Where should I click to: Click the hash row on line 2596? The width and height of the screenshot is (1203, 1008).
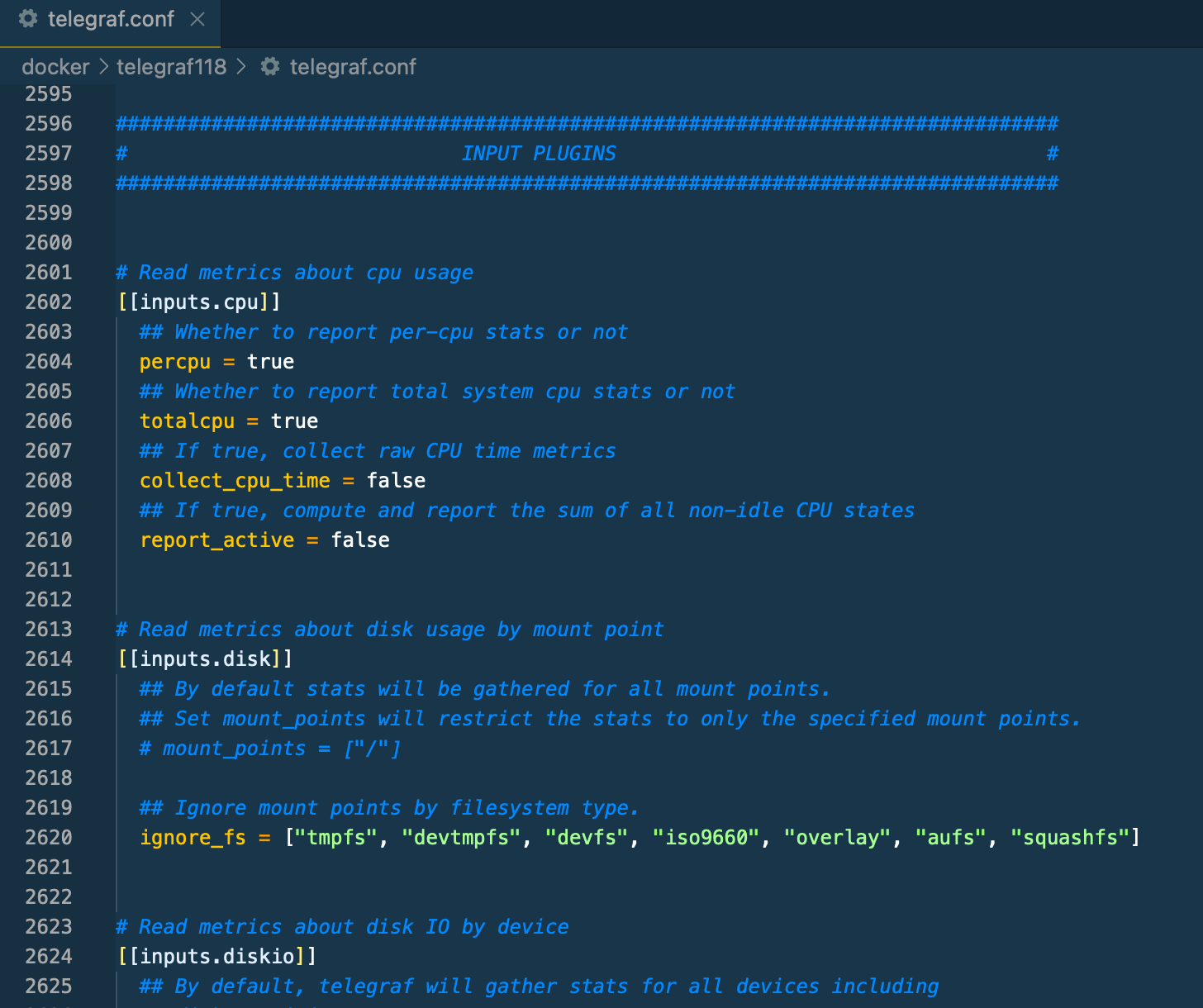(587, 124)
